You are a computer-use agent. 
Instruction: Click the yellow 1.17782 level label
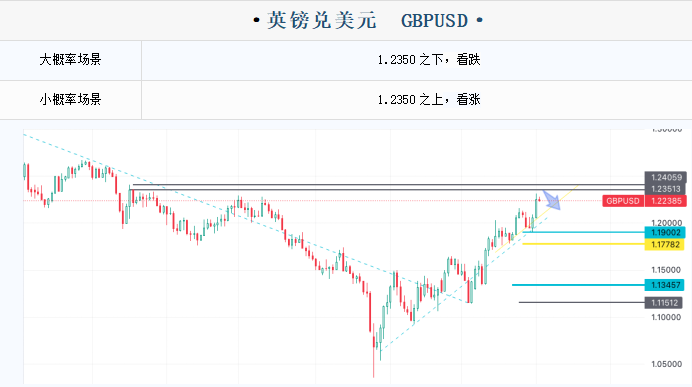click(665, 244)
